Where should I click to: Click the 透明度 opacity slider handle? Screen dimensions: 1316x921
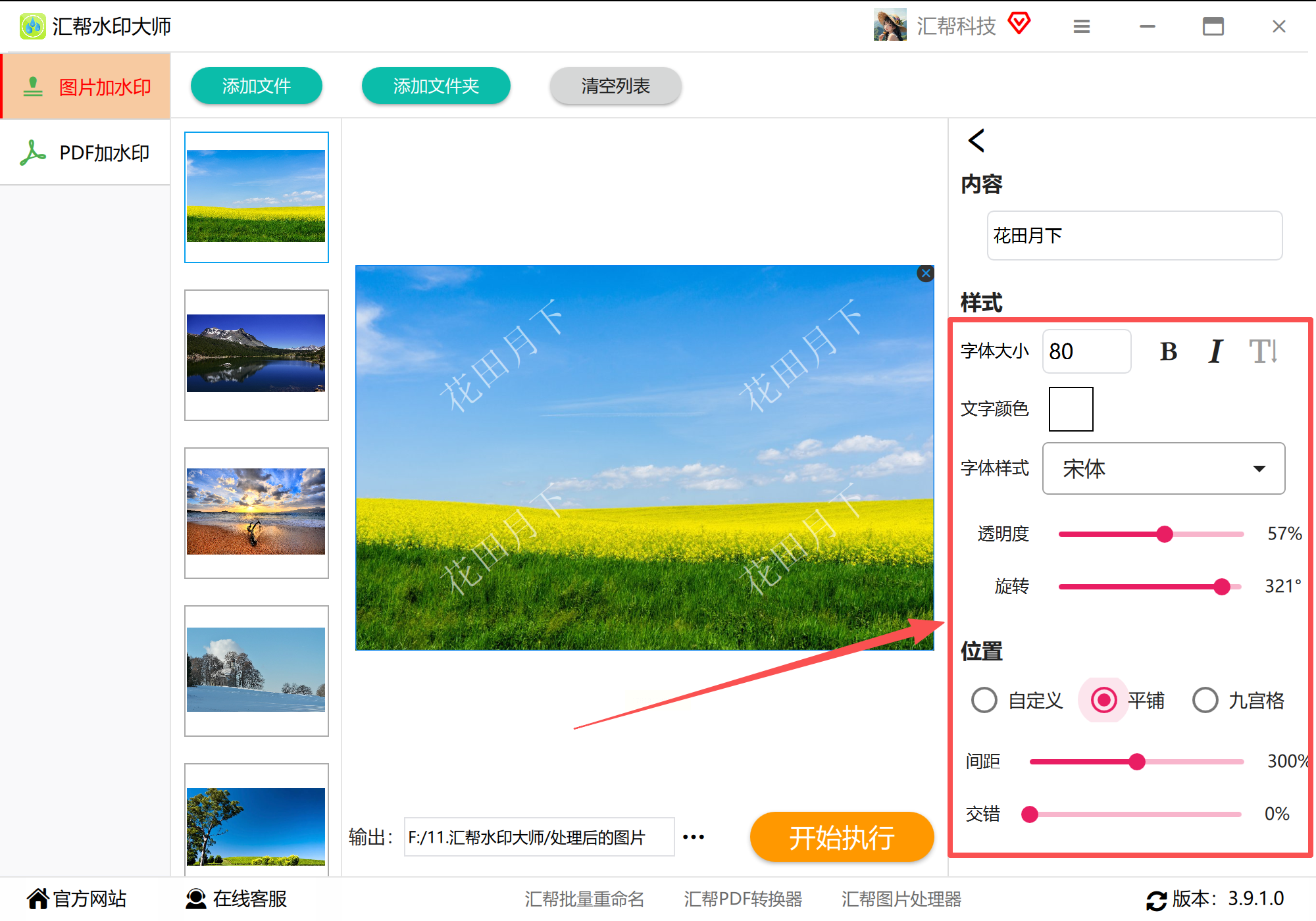click(x=1165, y=534)
